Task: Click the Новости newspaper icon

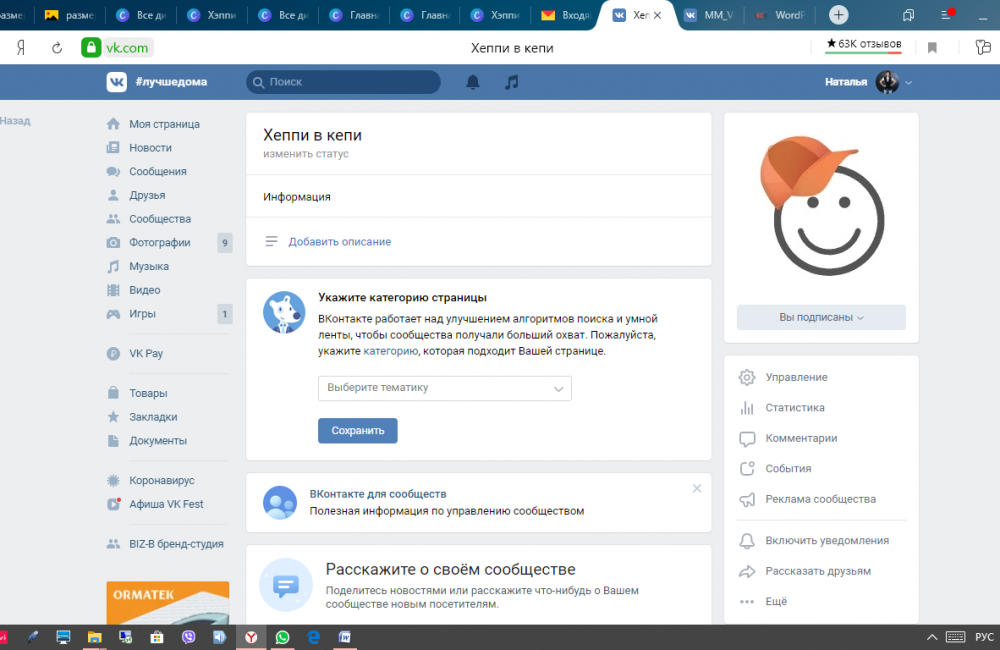Action: click(x=113, y=147)
